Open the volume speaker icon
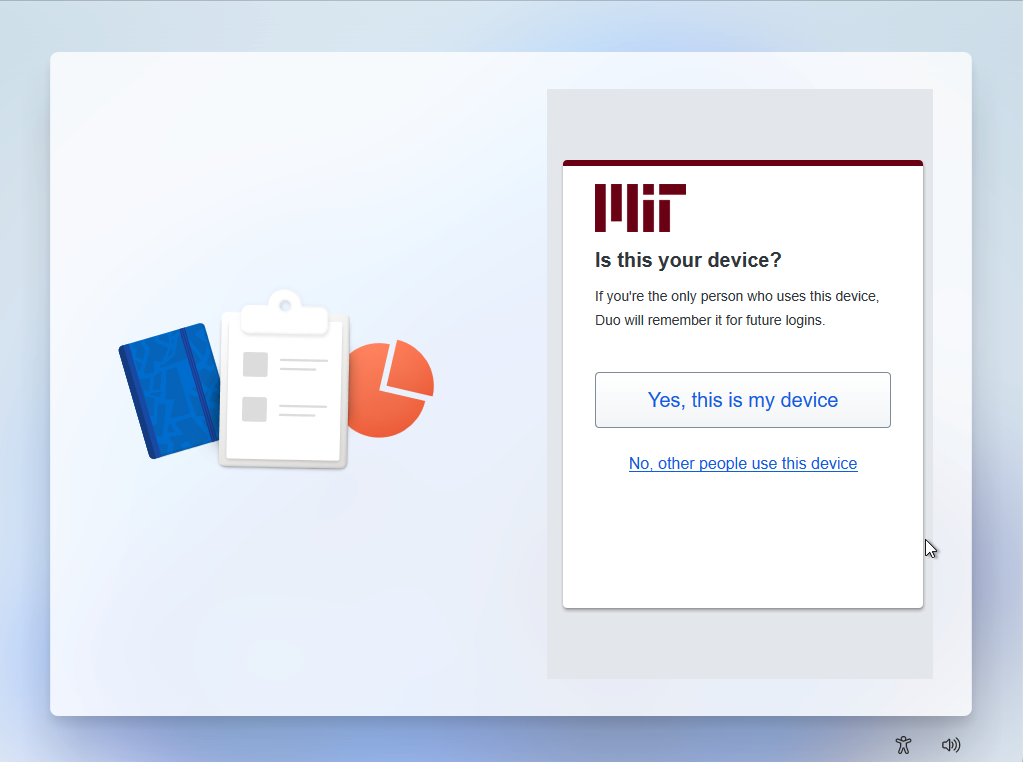1023x762 pixels. coord(951,744)
